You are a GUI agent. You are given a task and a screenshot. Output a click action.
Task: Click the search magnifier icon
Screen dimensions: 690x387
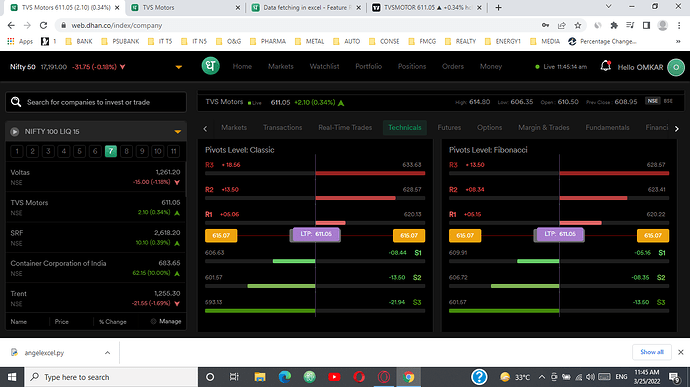coord(16,102)
